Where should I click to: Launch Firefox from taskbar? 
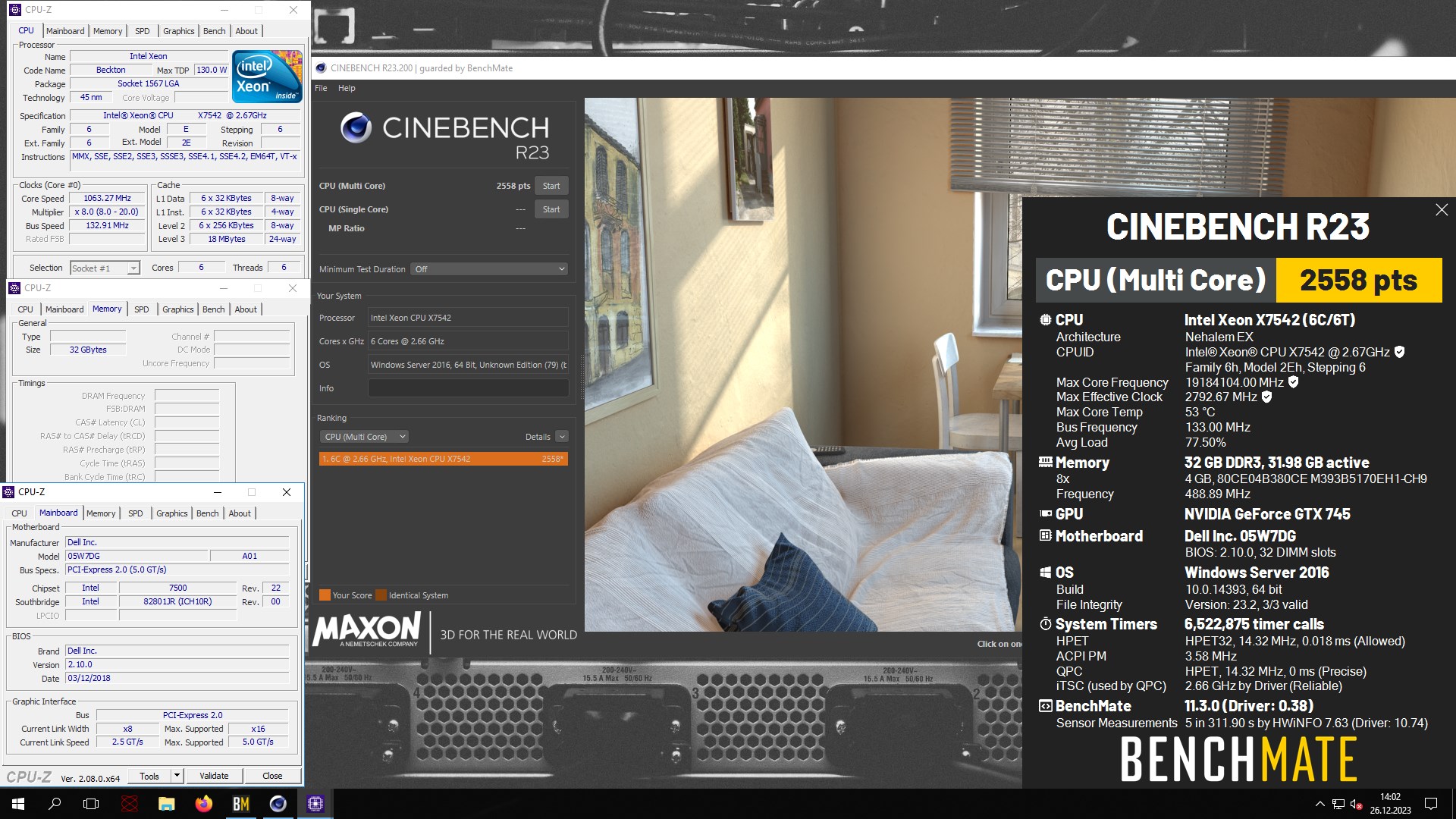[204, 804]
